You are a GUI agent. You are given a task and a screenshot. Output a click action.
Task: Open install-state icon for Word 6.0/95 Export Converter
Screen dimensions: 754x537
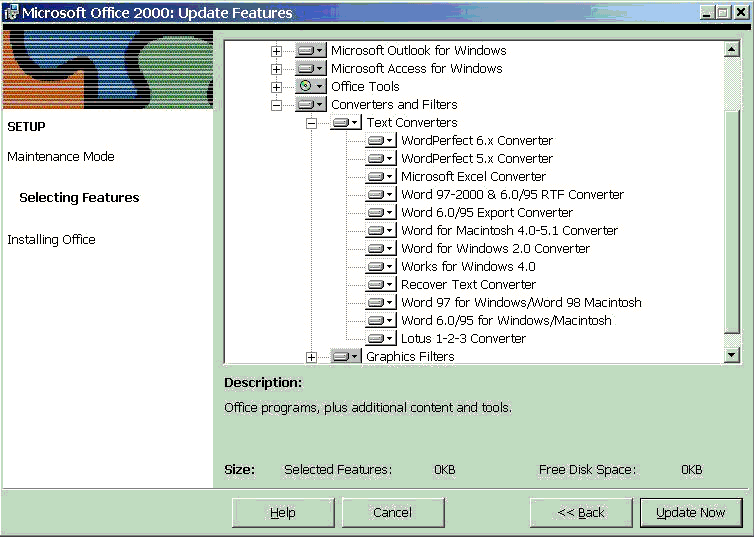(380, 213)
